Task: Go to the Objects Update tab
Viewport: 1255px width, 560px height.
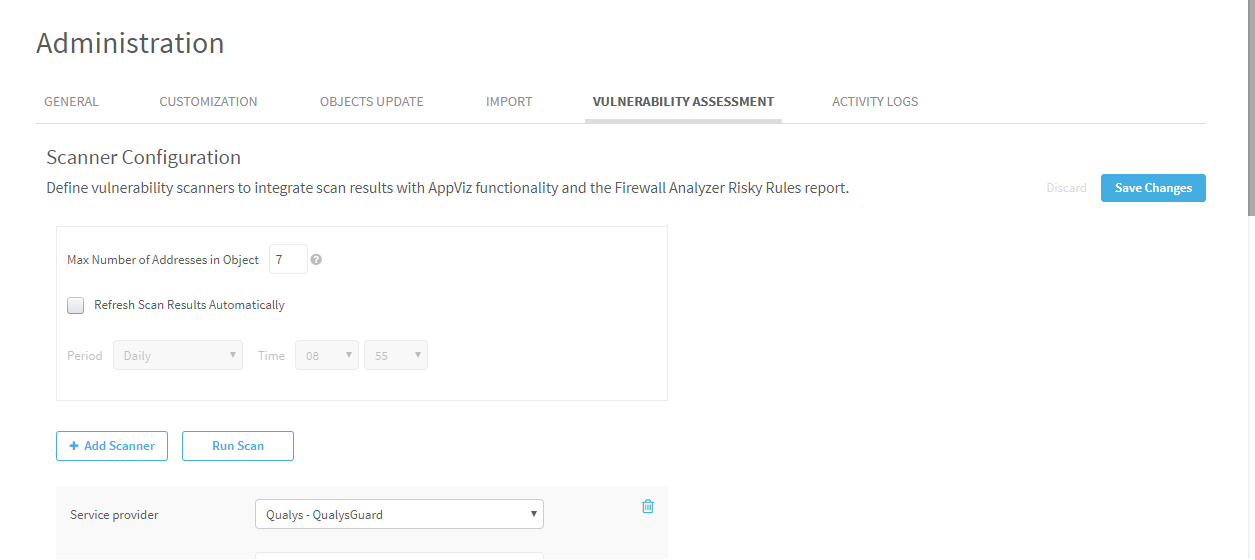Action: [371, 102]
